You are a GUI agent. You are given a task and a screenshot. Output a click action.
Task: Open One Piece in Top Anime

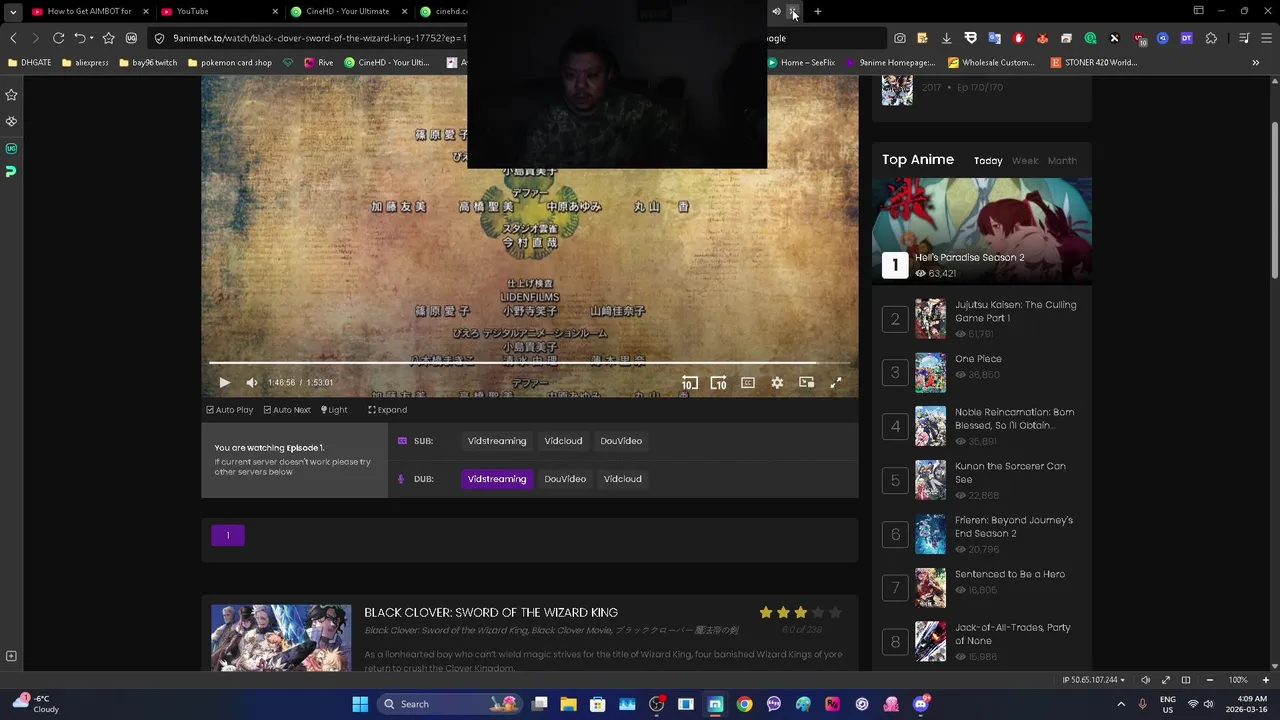(978, 359)
